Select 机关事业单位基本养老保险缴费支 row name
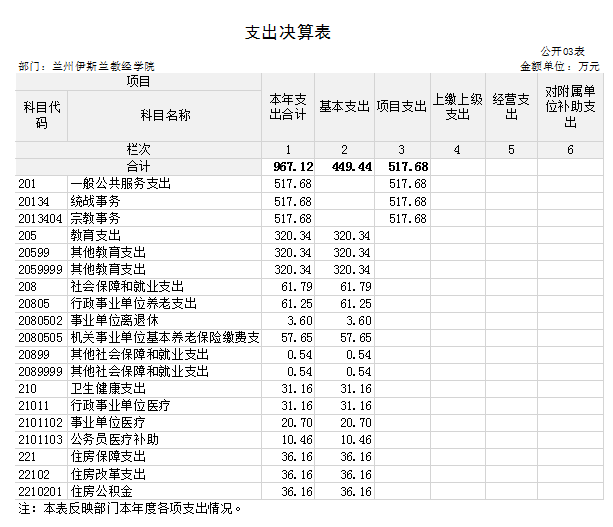Viewport: 613px width, 527px height. 165,338
